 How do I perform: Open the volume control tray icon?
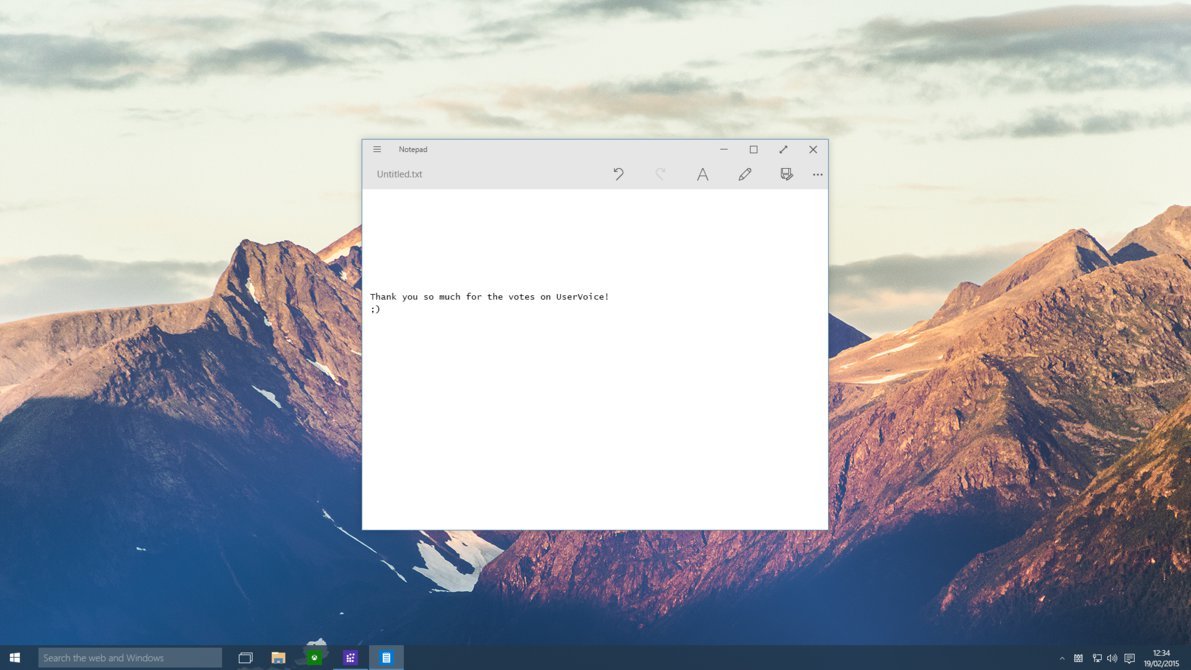pos(1113,659)
